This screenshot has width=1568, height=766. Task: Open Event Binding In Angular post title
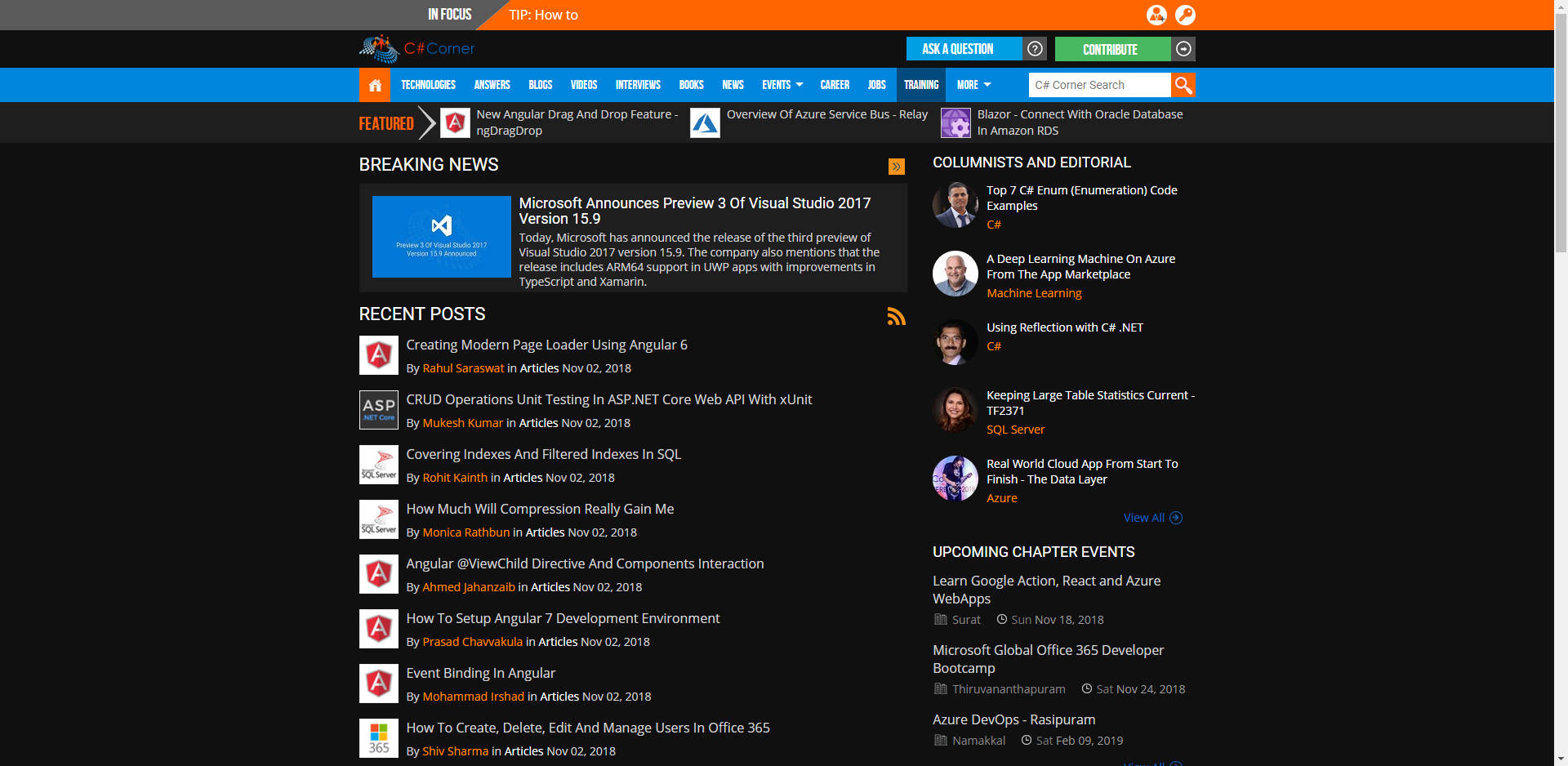481,673
